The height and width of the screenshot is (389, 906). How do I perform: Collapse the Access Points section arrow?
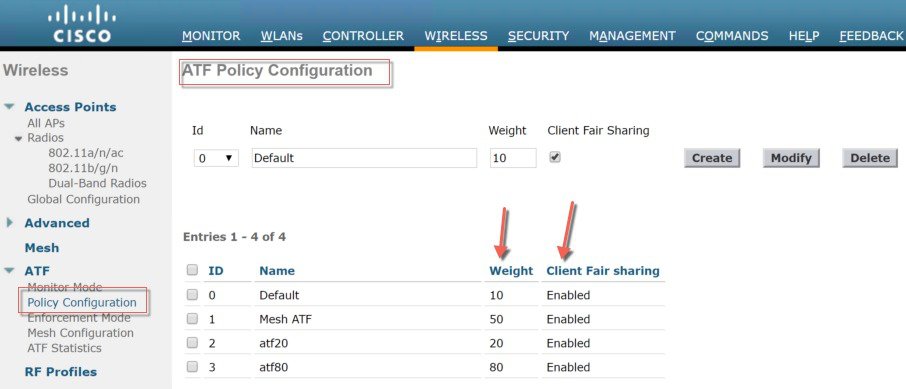9,107
